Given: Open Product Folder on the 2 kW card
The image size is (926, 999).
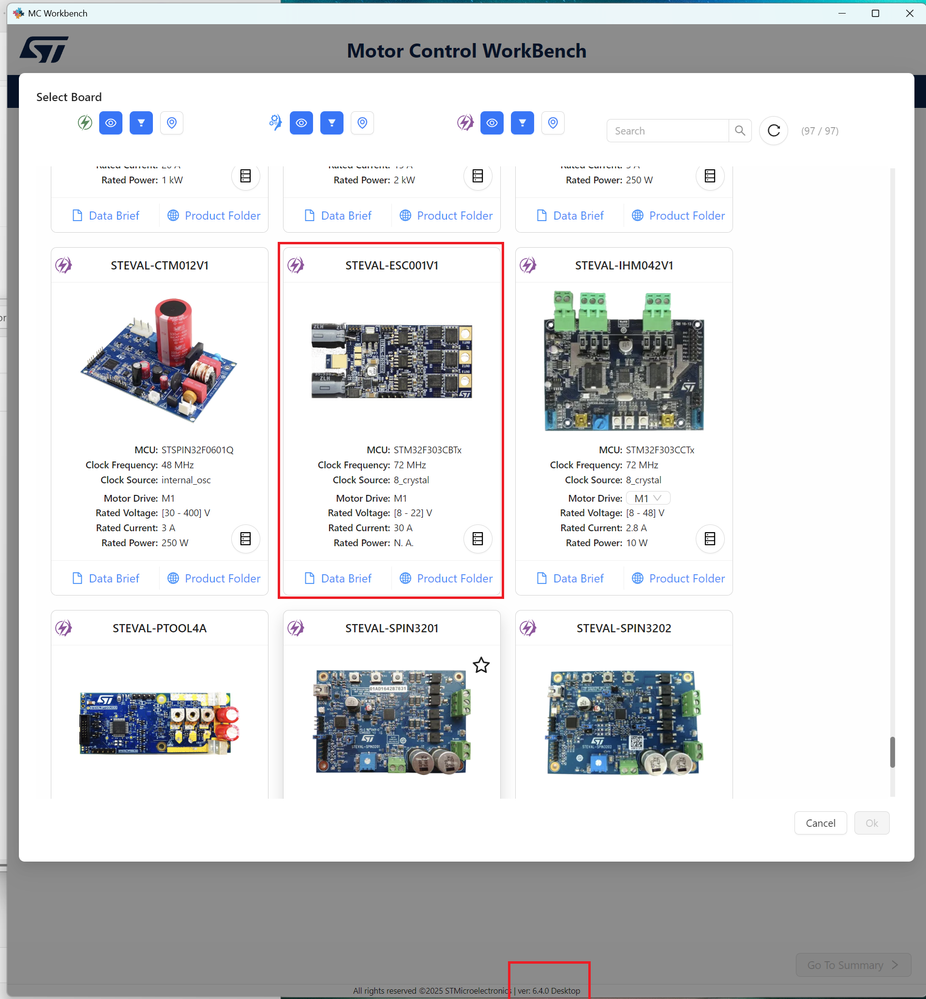Looking at the screenshot, I should coord(446,215).
